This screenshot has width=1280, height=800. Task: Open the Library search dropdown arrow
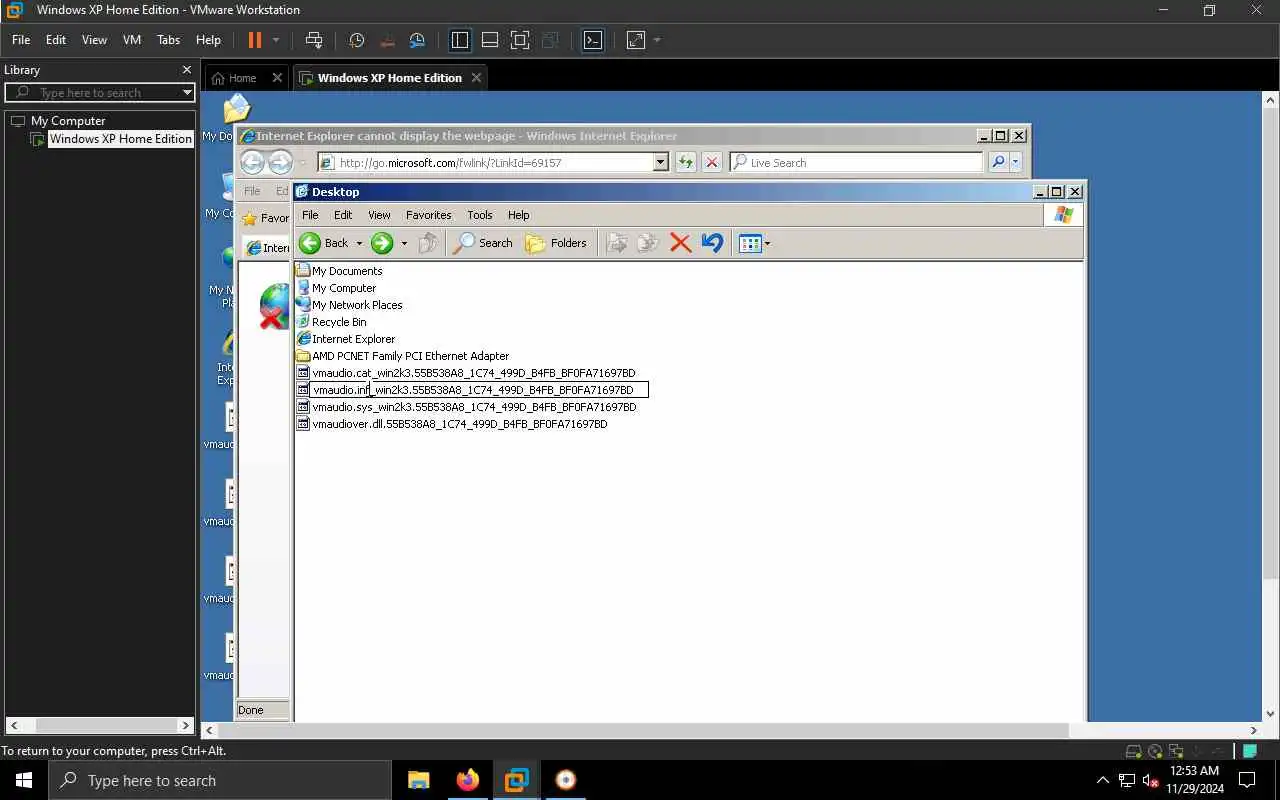(x=187, y=93)
